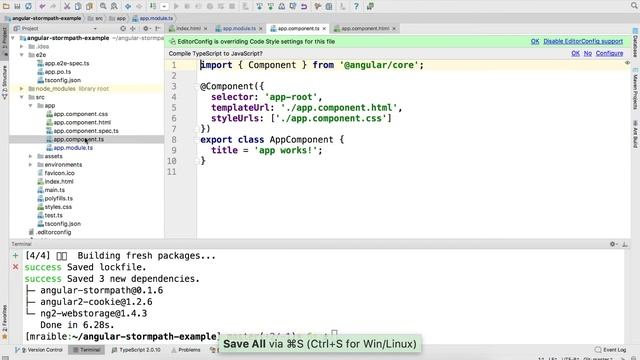This screenshot has width=640, height=360.
Task: Click the Copy icon in toolbar
Action: click(x=78, y=7)
